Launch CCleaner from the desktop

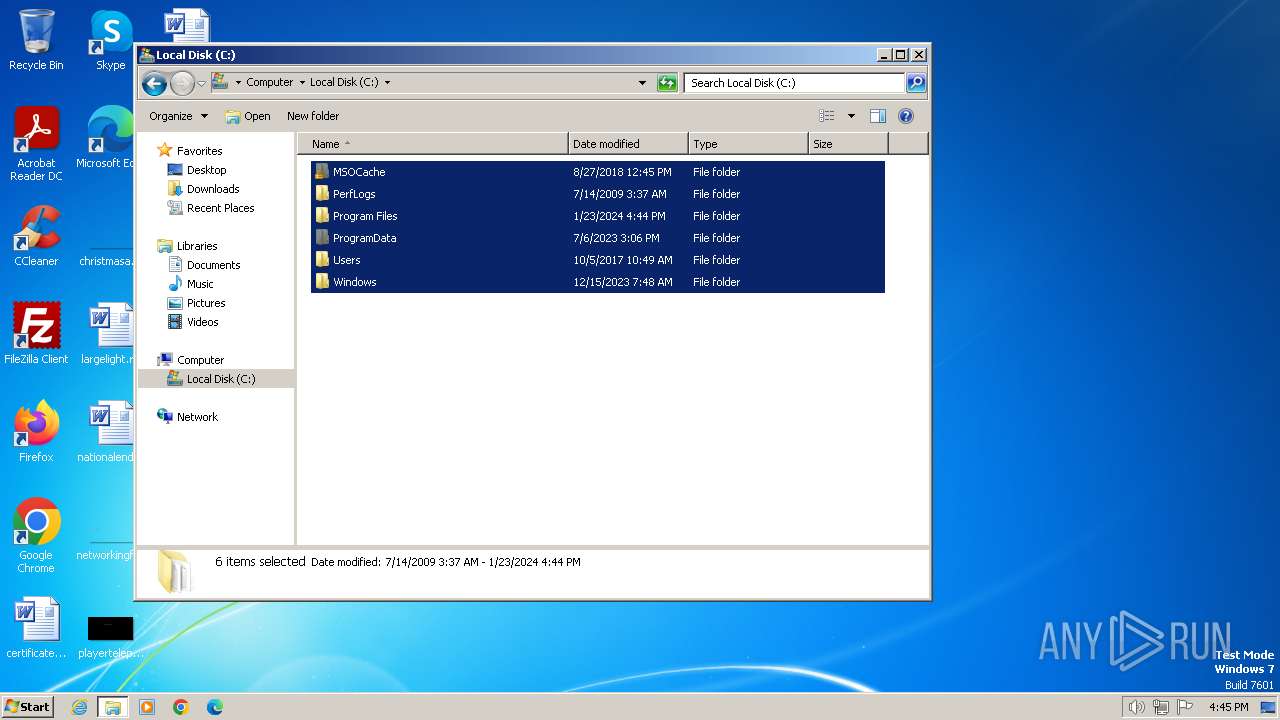pos(36,236)
